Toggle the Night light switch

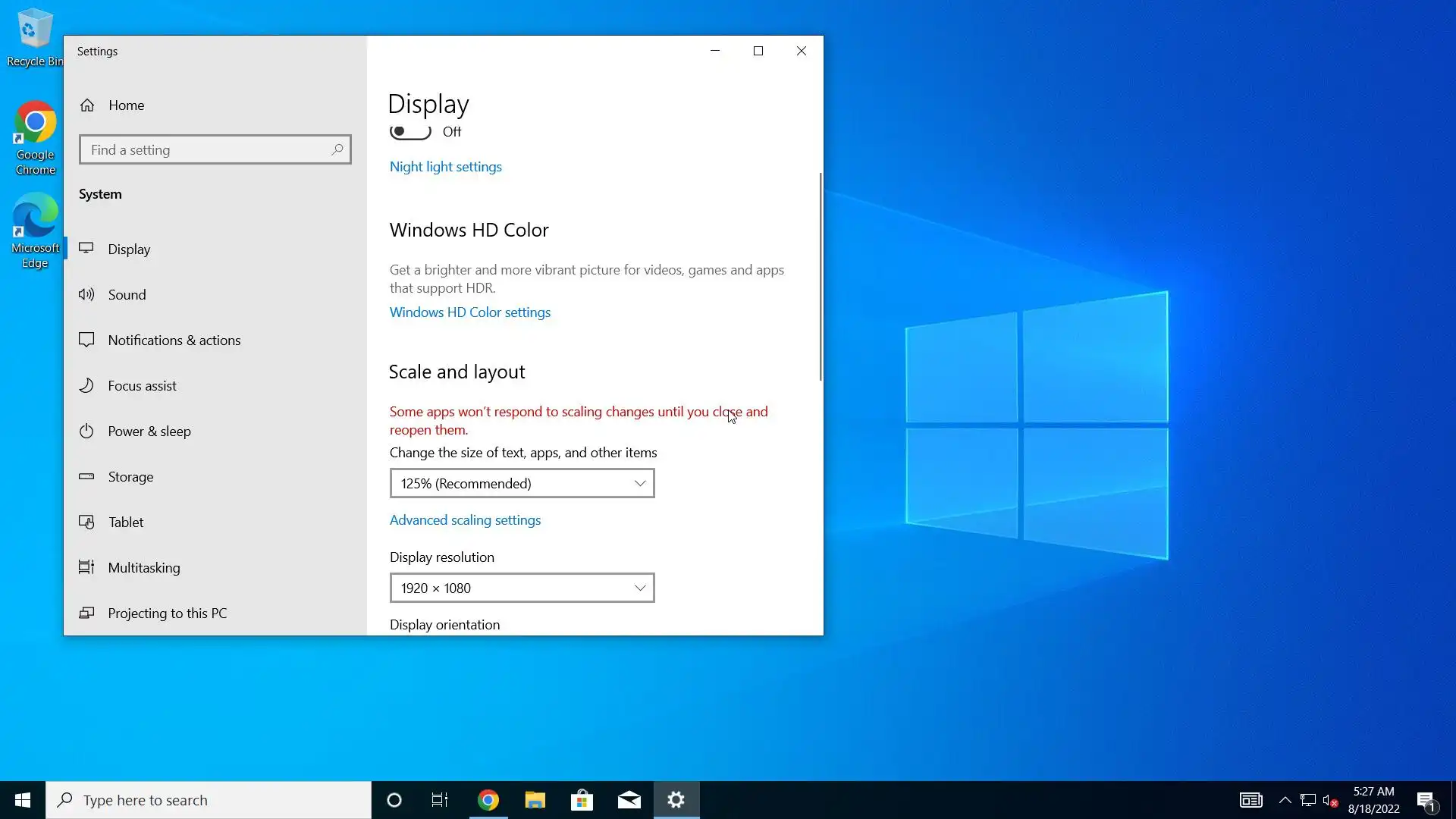coord(410,132)
